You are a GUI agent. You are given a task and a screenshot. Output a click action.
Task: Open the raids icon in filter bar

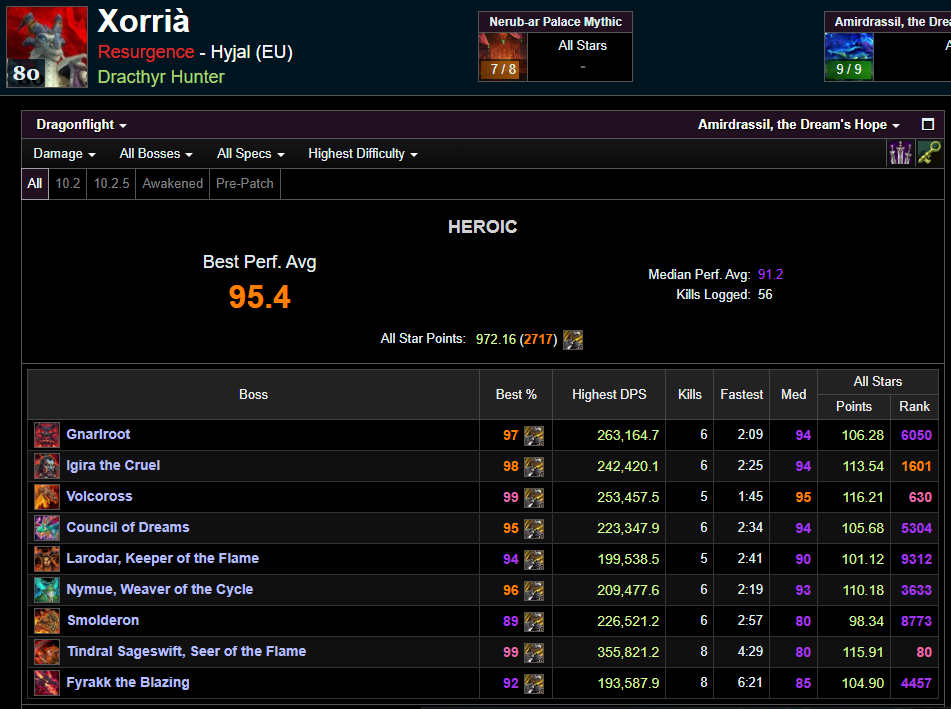[900, 153]
